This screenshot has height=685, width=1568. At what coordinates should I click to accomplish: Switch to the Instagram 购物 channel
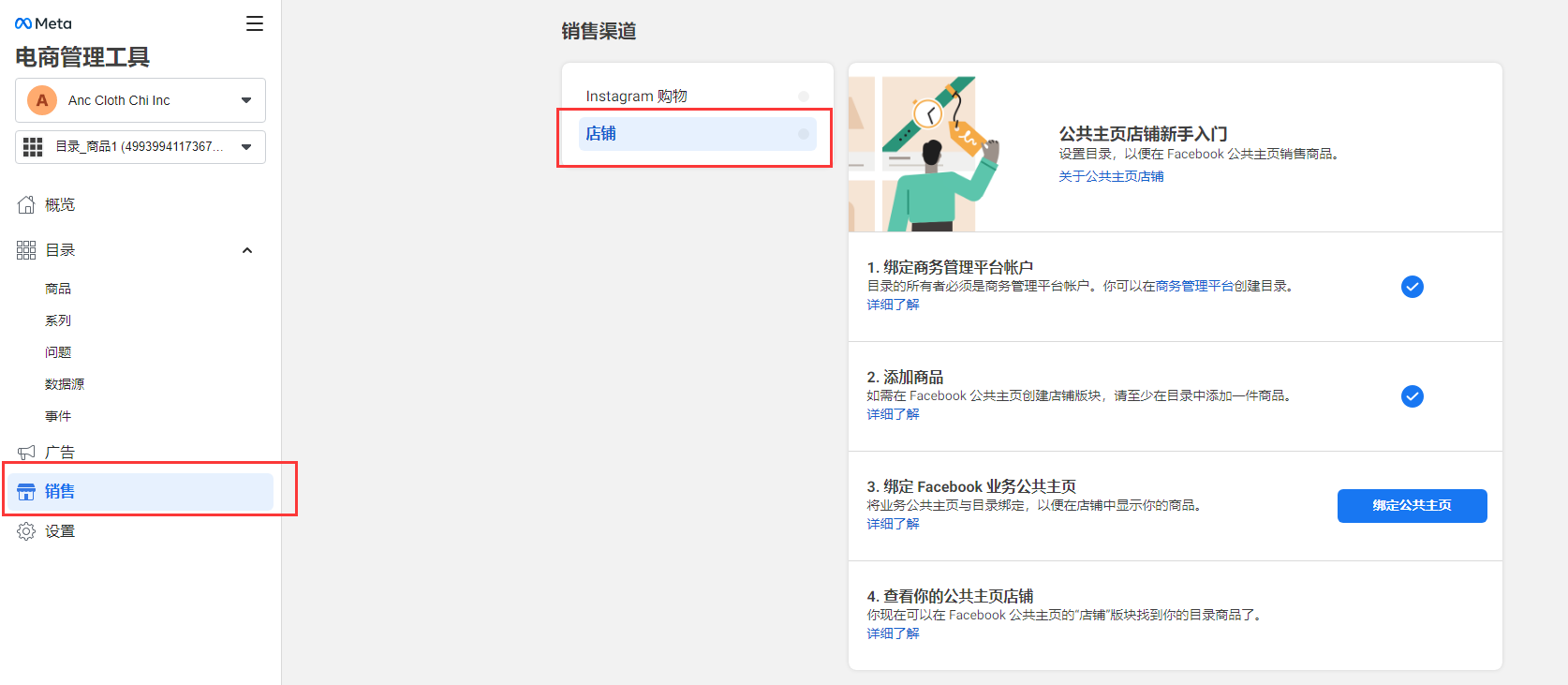(x=698, y=97)
